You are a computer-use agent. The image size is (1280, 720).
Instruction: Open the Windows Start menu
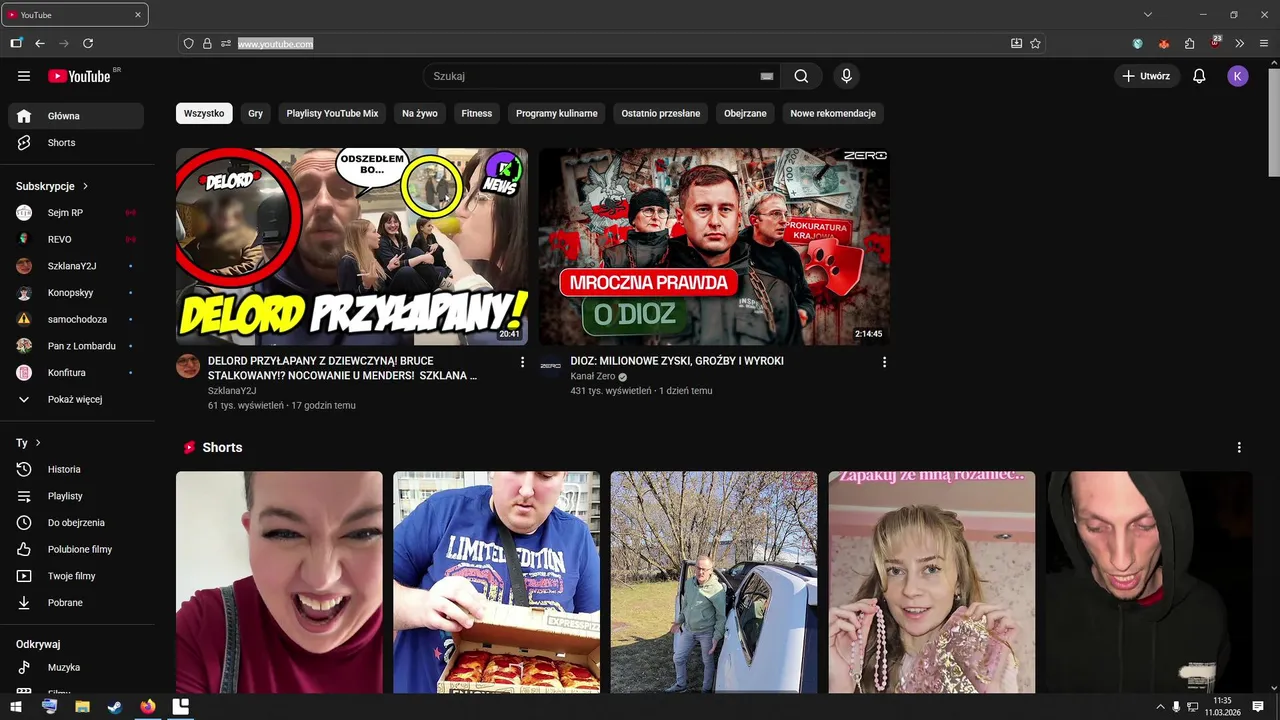coord(16,707)
